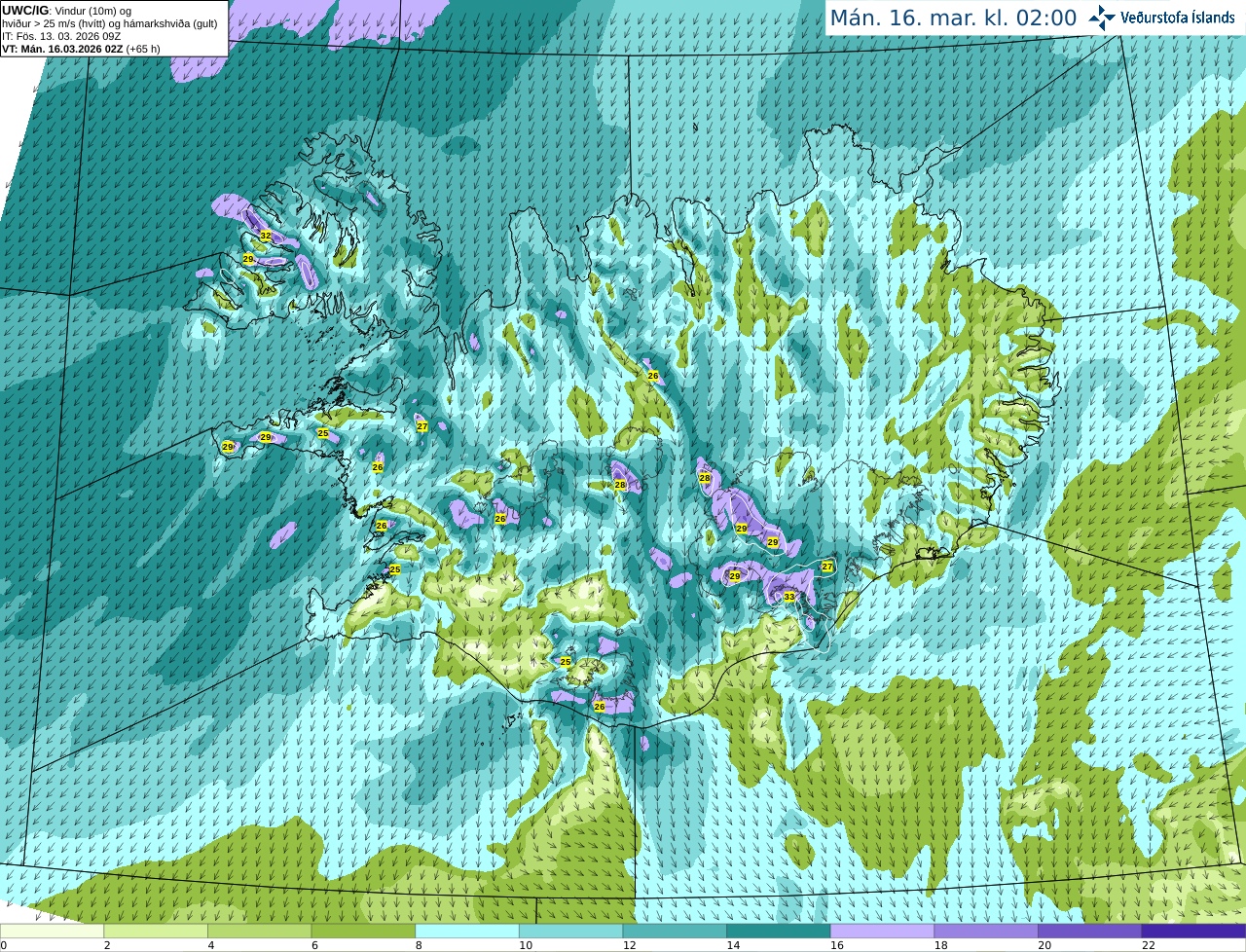The height and width of the screenshot is (952, 1246).
Task: Click the legend scale number 8
Action: [419, 945]
